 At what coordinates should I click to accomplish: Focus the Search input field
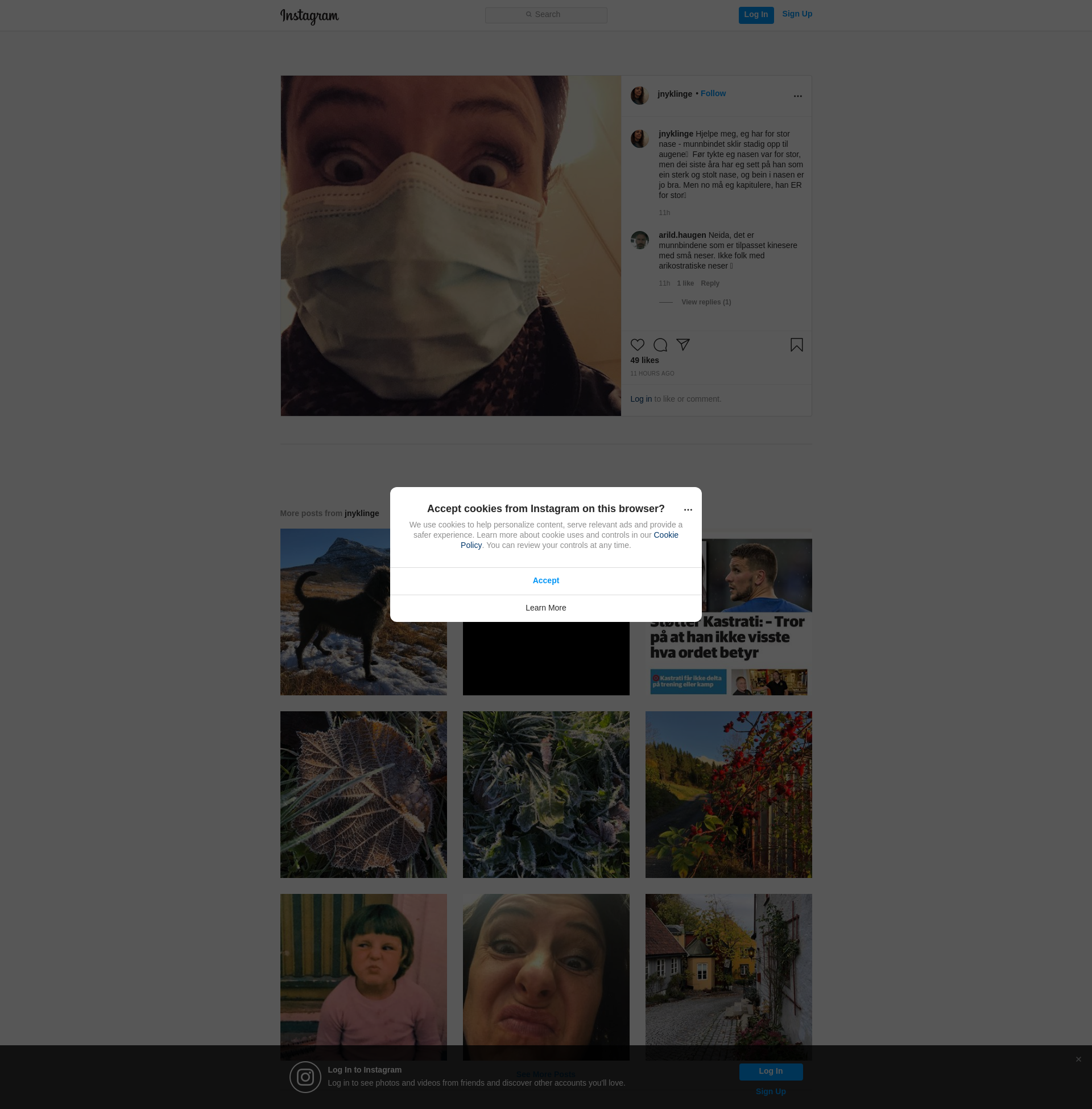point(546,15)
